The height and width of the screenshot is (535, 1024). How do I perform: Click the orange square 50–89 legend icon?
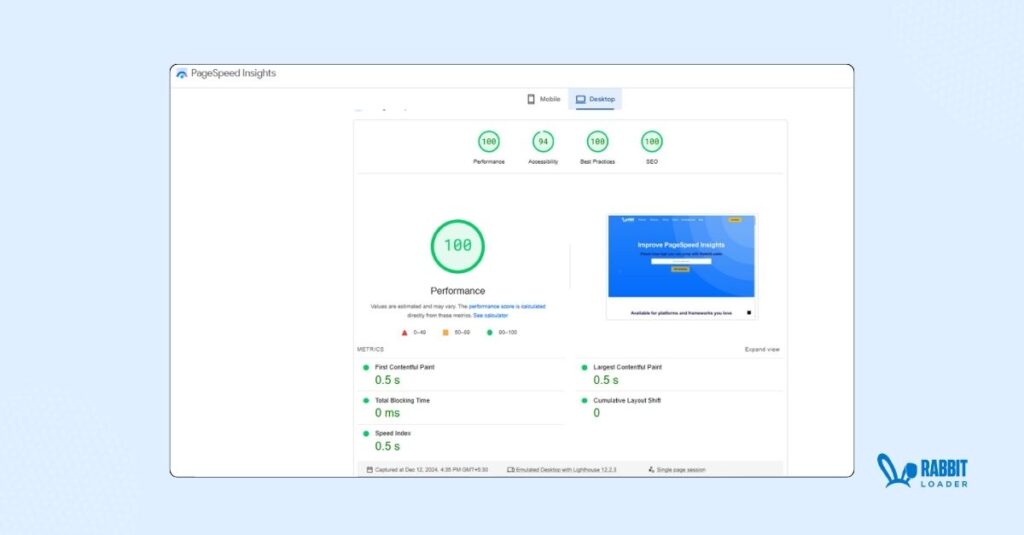pyautogui.click(x=445, y=332)
